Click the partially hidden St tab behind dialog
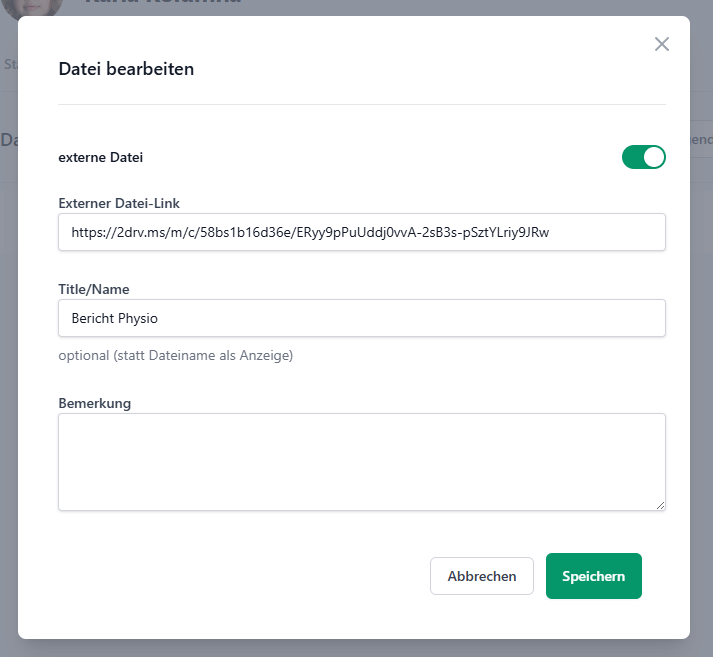The image size is (713, 657). pos(10,64)
